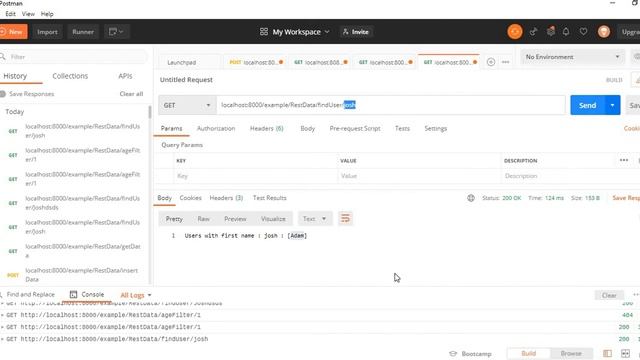The image size is (640, 360).
Task: Open the Runner
Action: (83, 32)
